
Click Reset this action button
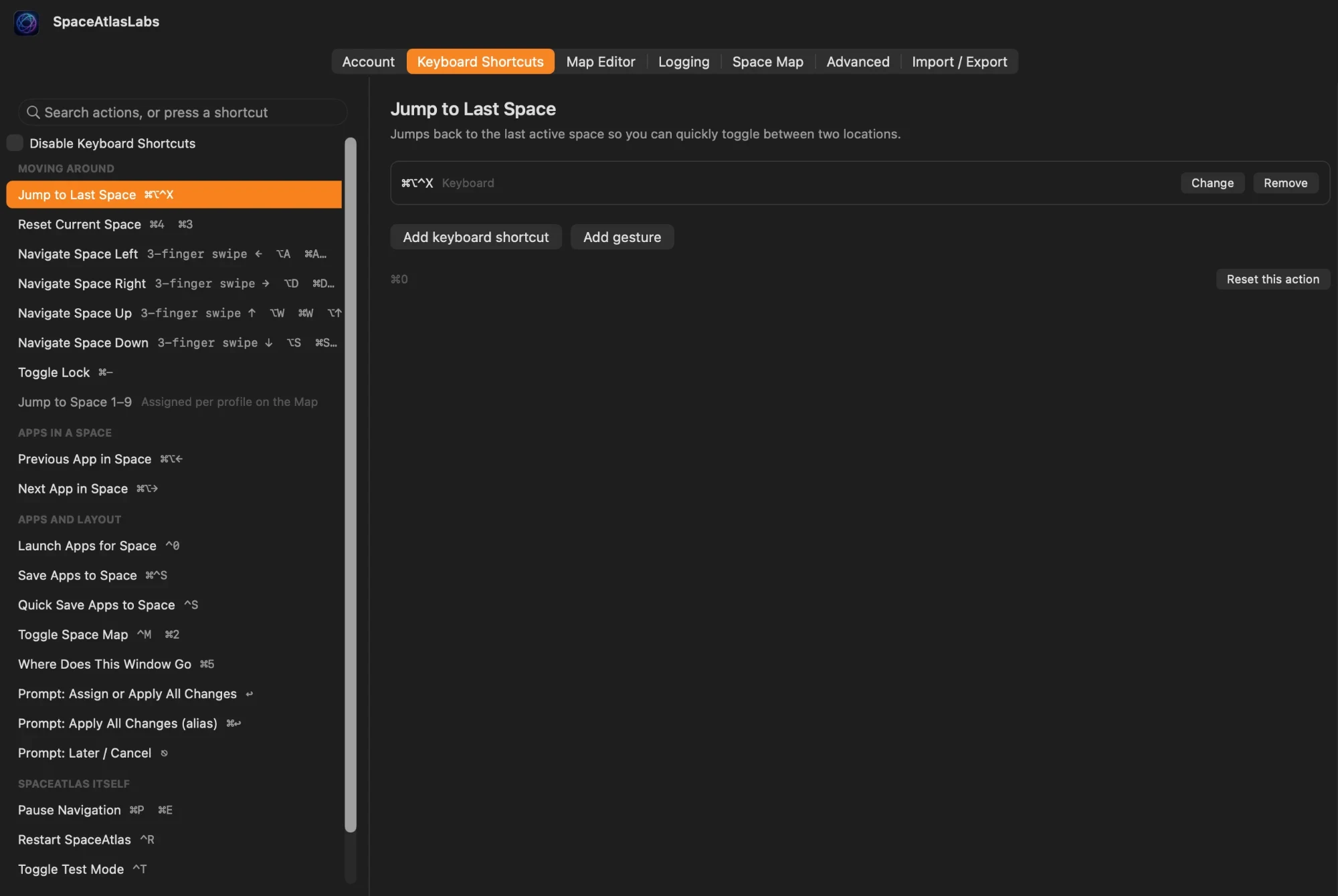point(1272,279)
